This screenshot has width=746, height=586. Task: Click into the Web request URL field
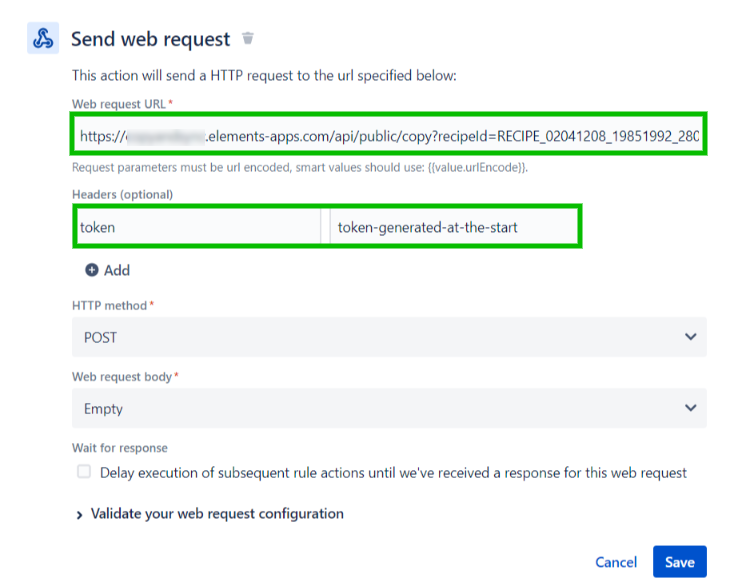[388, 135]
